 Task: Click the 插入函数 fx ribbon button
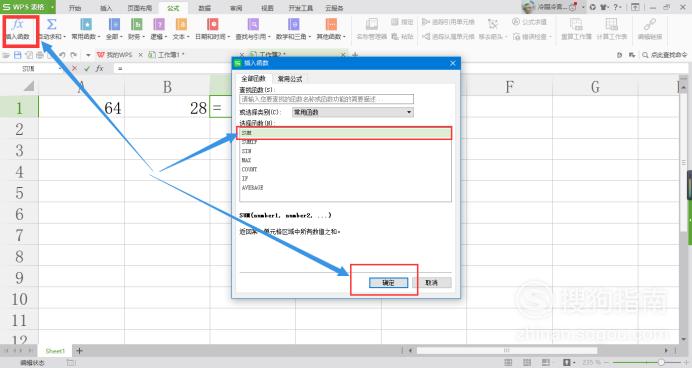pos(18,29)
